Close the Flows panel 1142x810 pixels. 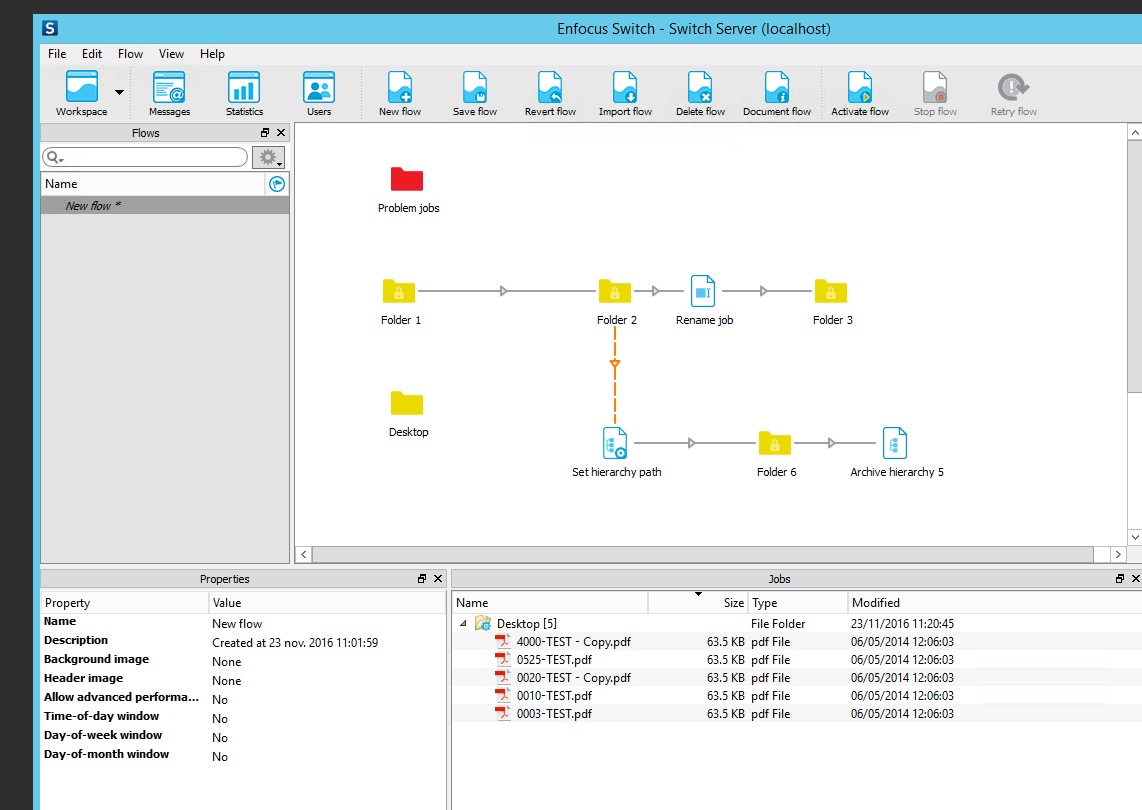point(280,133)
